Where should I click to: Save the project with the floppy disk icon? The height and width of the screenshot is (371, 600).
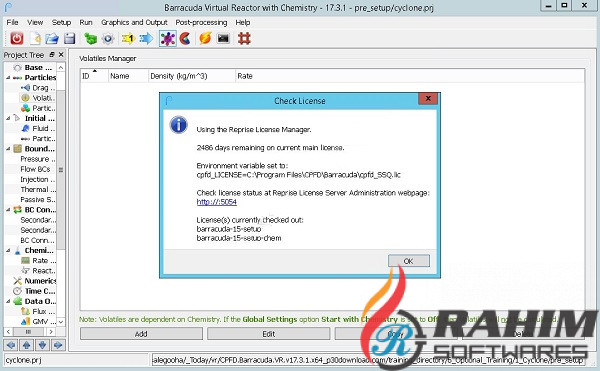click(x=69, y=39)
